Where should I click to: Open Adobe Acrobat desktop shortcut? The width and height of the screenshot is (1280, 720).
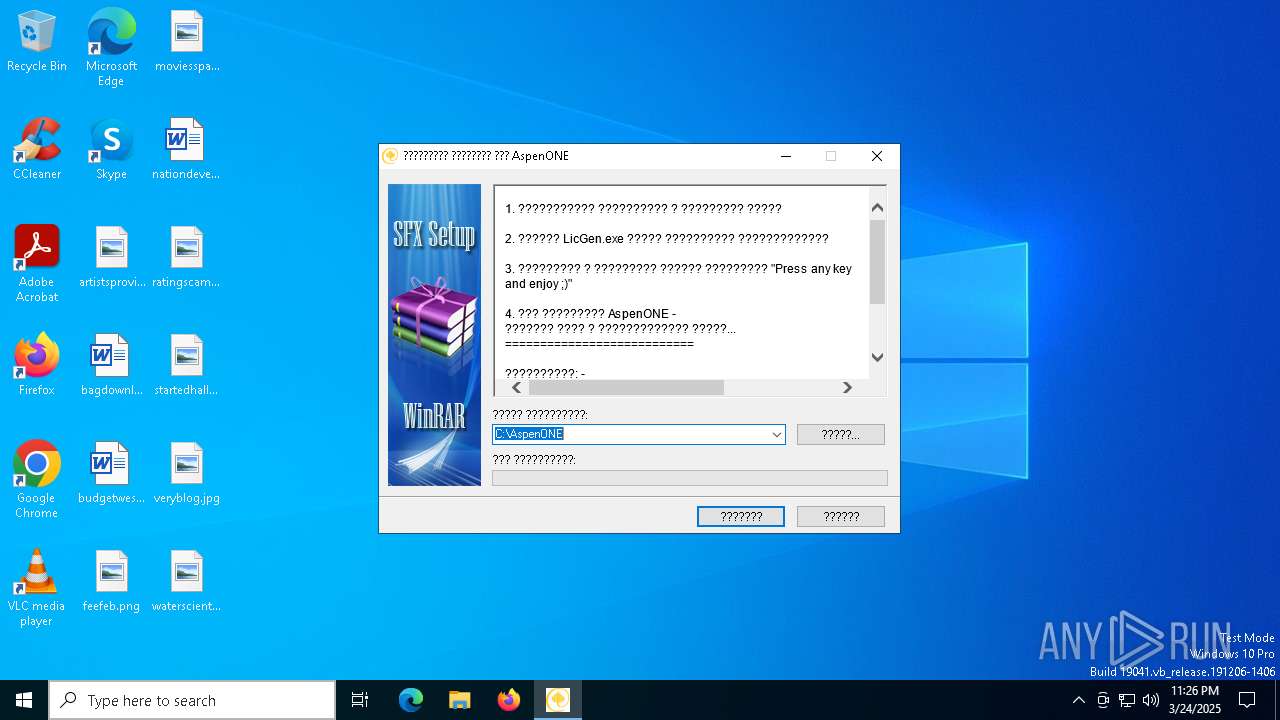coord(37,264)
